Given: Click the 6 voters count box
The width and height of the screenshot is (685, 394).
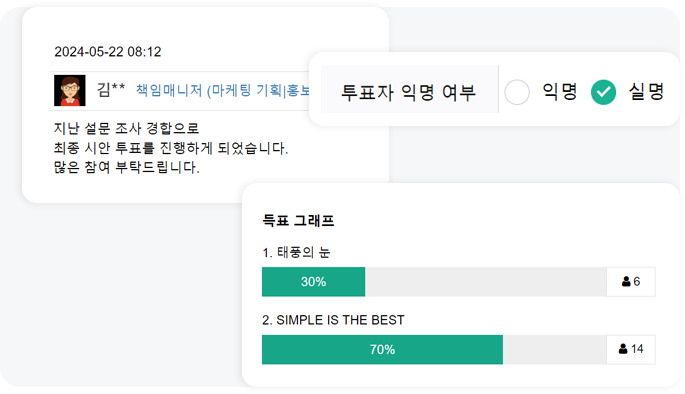Looking at the screenshot, I should pos(631,282).
